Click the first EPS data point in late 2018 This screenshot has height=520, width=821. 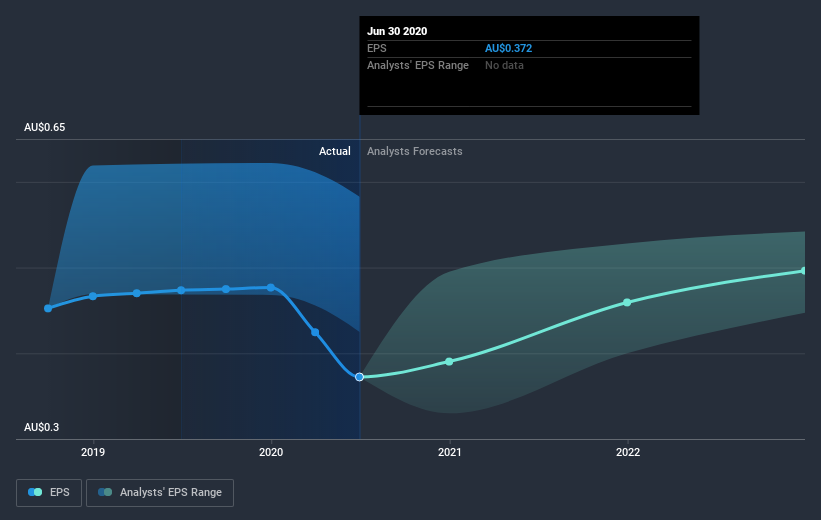pos(48,308)
